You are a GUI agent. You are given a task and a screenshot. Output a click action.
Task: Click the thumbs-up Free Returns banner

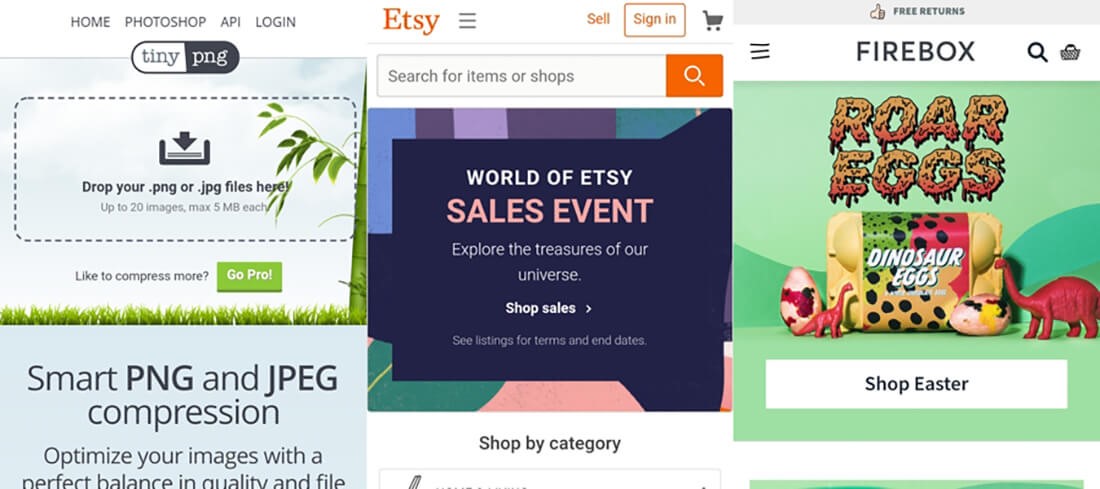[916, 12]
